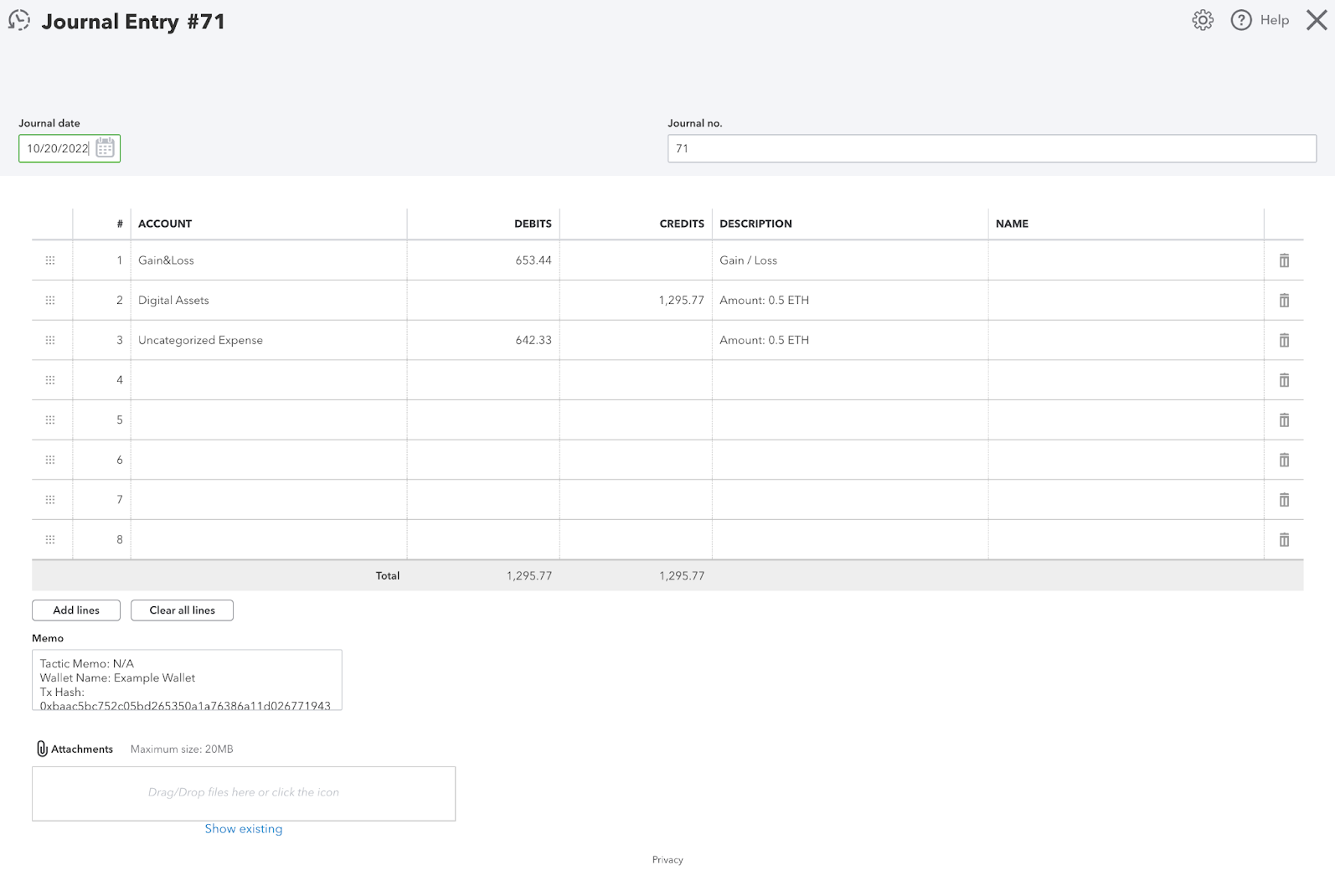Click trash icon on empty row 8

click(x=1284, y=540)
